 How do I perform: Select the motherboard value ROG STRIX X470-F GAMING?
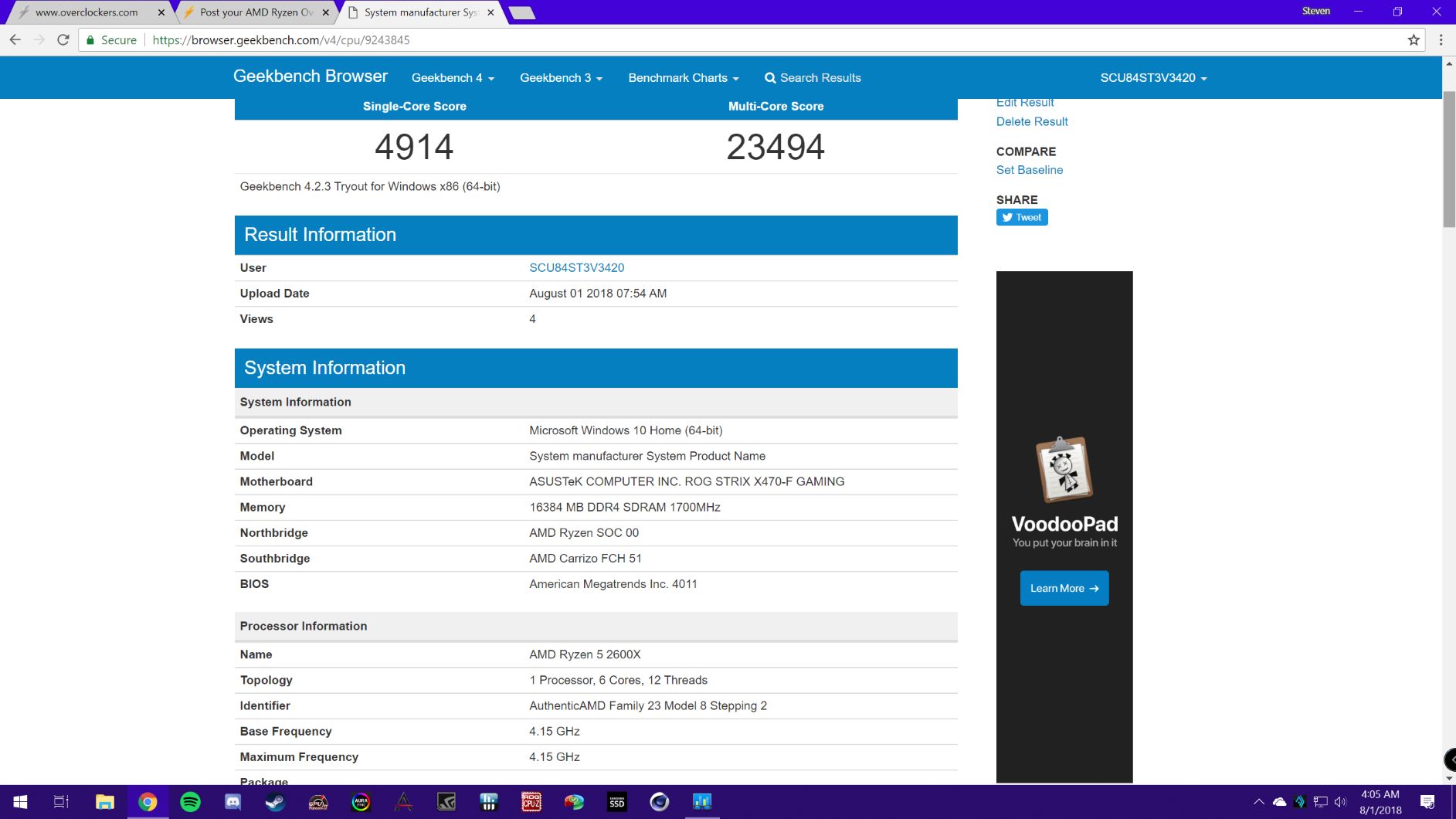point(687,481)
